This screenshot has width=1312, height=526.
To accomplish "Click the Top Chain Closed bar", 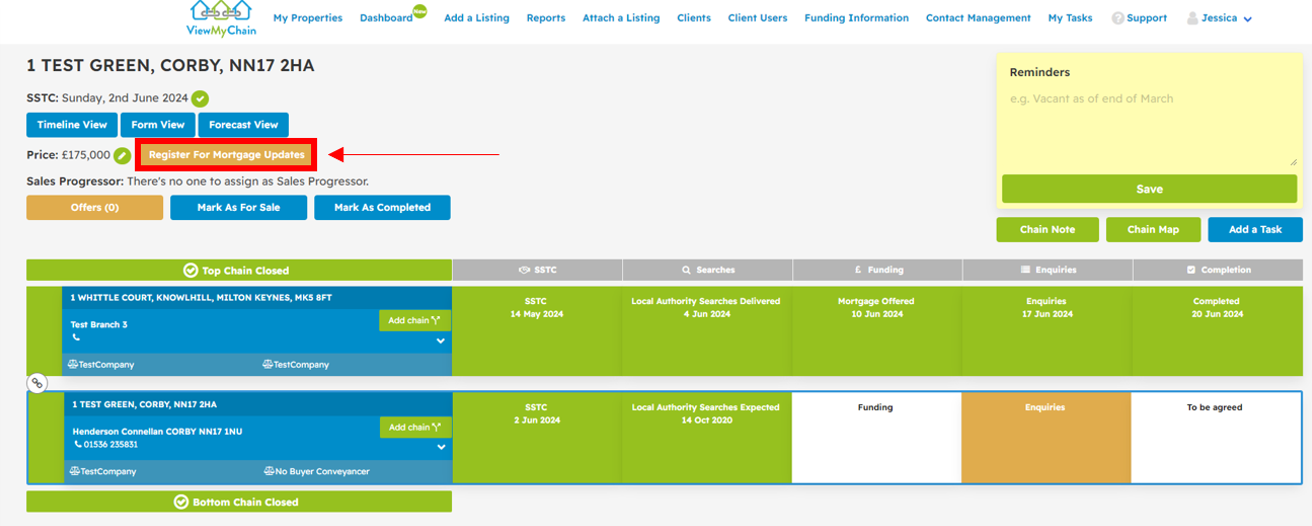I will coord(239,270).
